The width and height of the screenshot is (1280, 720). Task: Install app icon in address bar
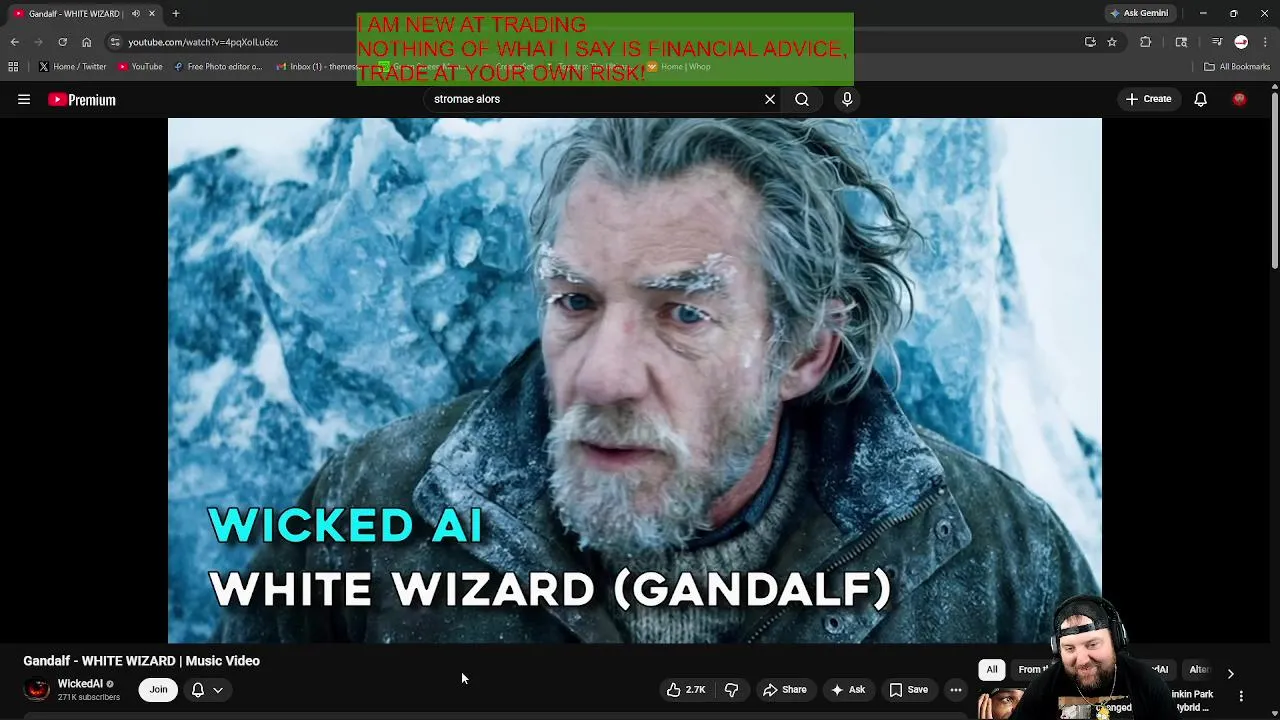(x=1090, y=42)
